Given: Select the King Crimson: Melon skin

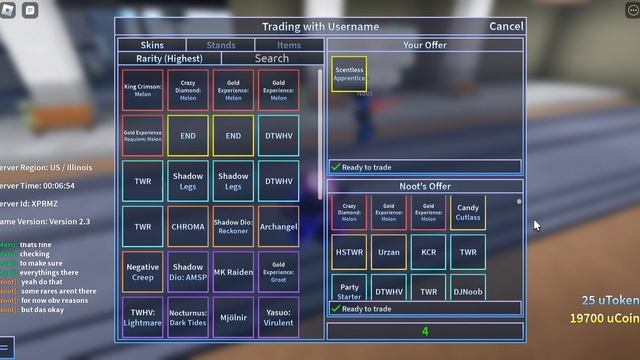Looking at the screenshot, I should pos(142,90).
